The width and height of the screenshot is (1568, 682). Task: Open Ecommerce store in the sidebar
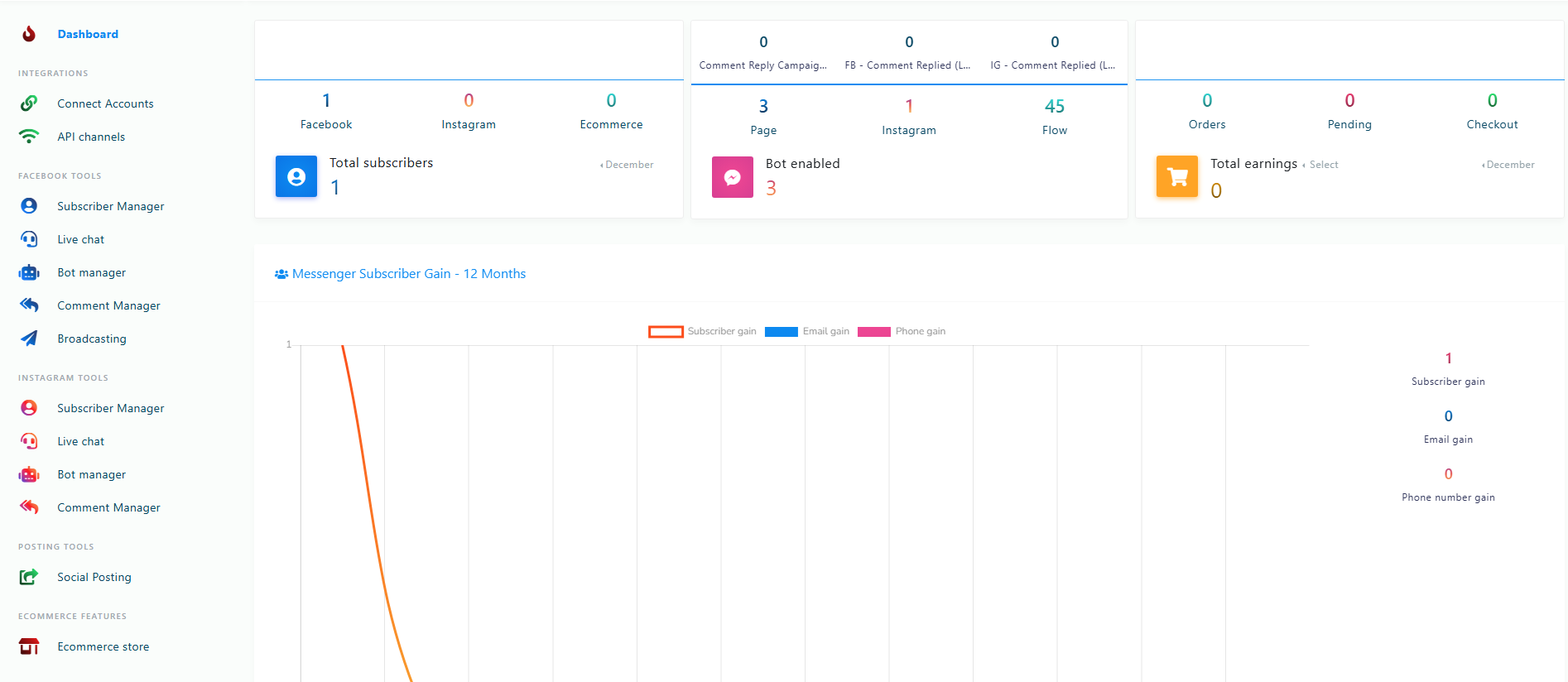pyautogui.click(x=103, y=646)
